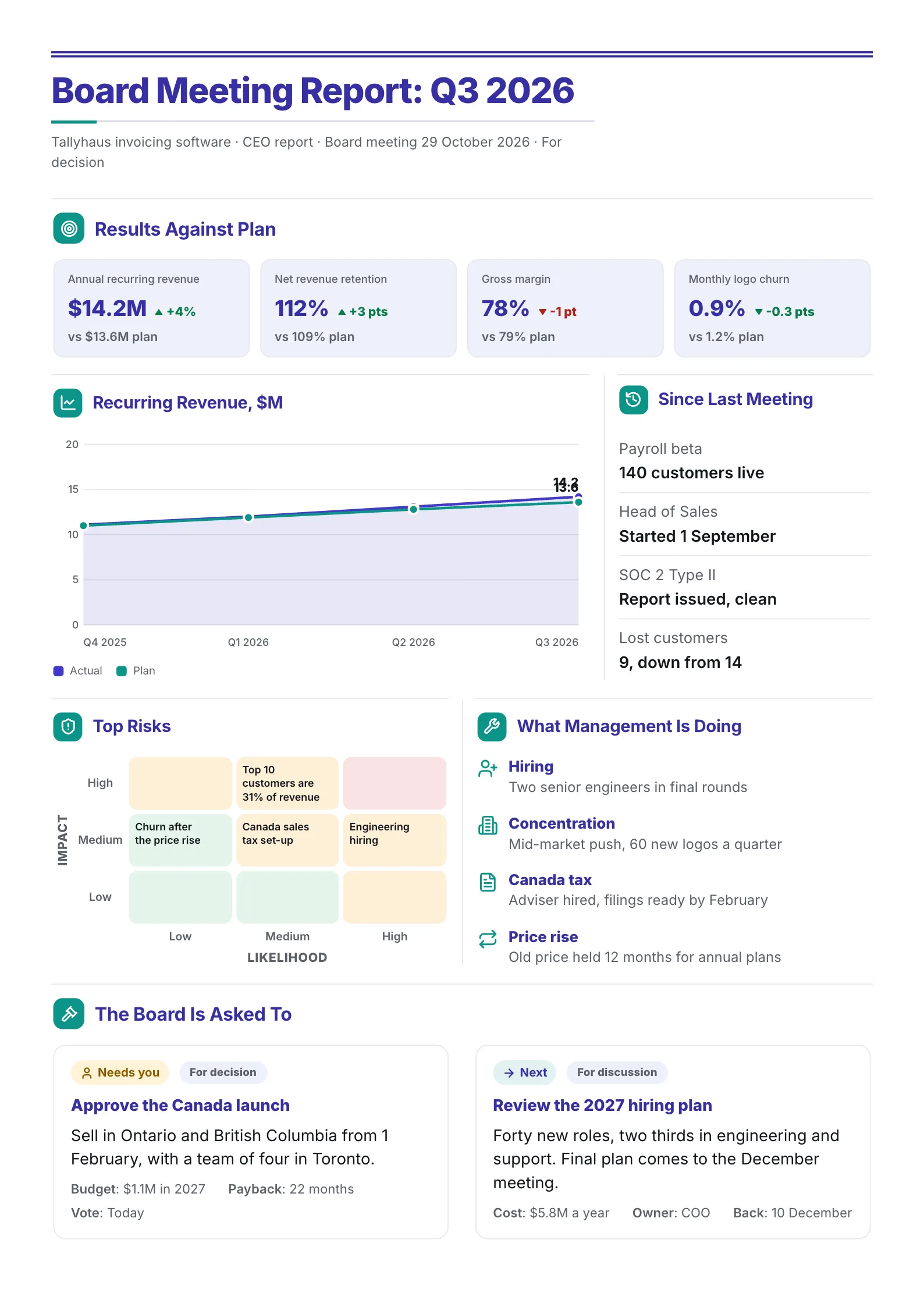Click the arrow icon in the Next badge

[509, 1073]
